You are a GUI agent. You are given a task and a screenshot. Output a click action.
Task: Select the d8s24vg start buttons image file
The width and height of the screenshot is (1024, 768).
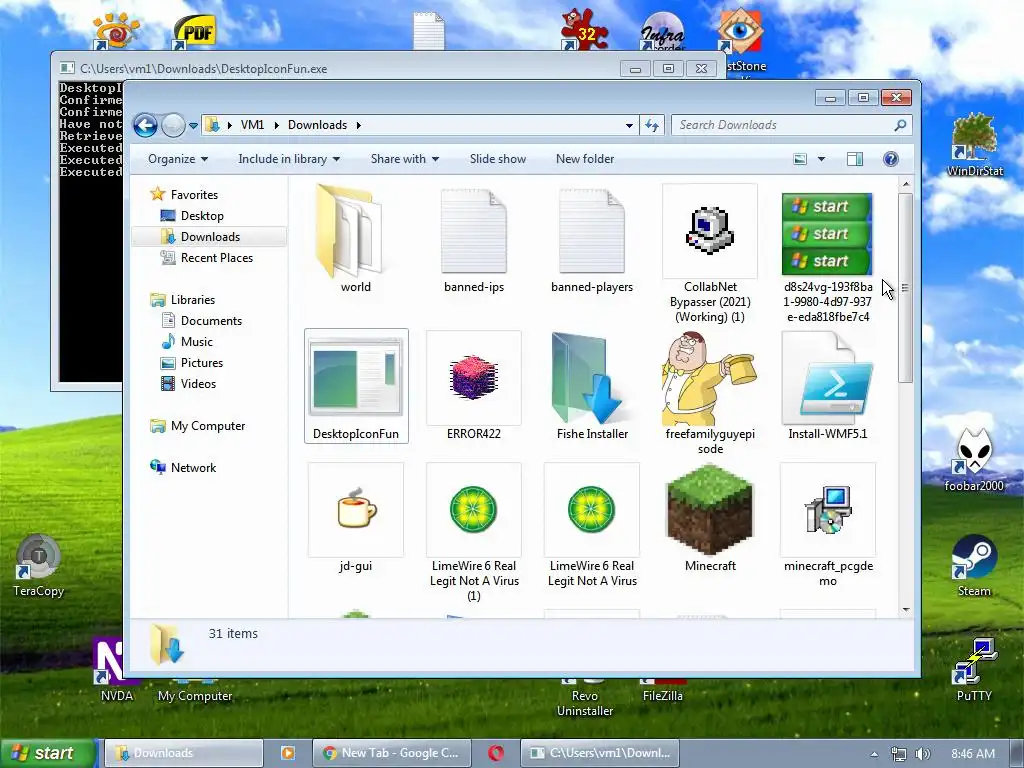[x=827, y=234]
